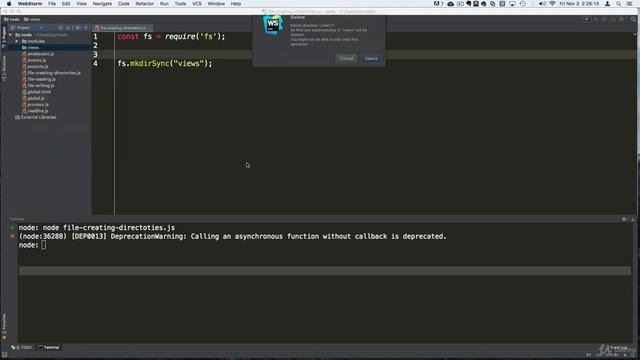Close the file-creating-directories.js editor tab
640x360 pixels.
coord(149,28)
